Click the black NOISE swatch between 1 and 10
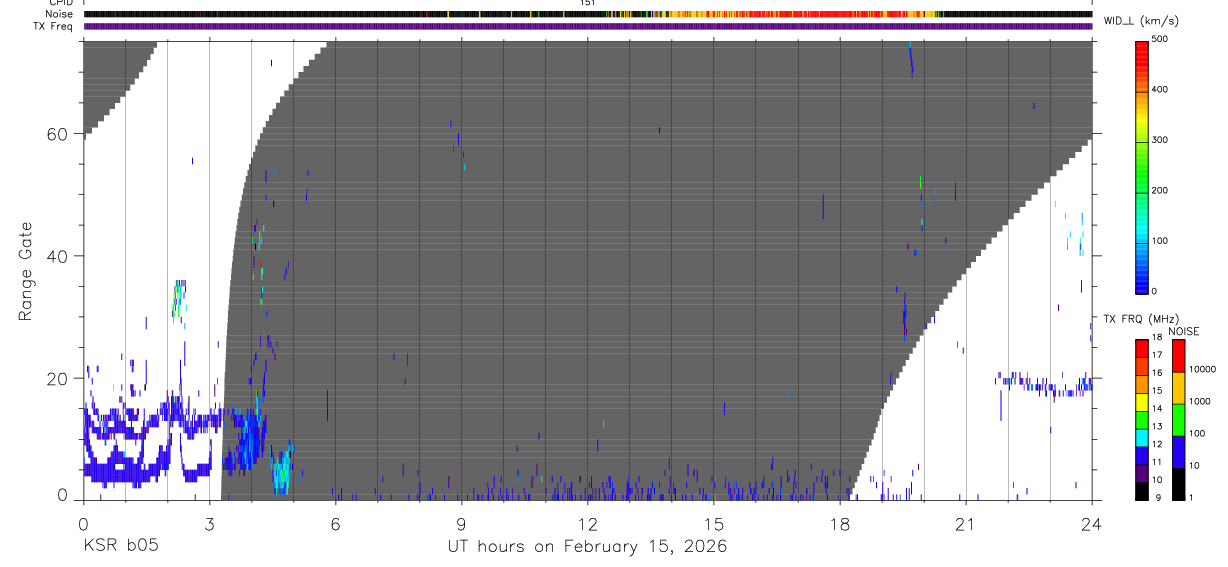 click(x=1178, y=484)
